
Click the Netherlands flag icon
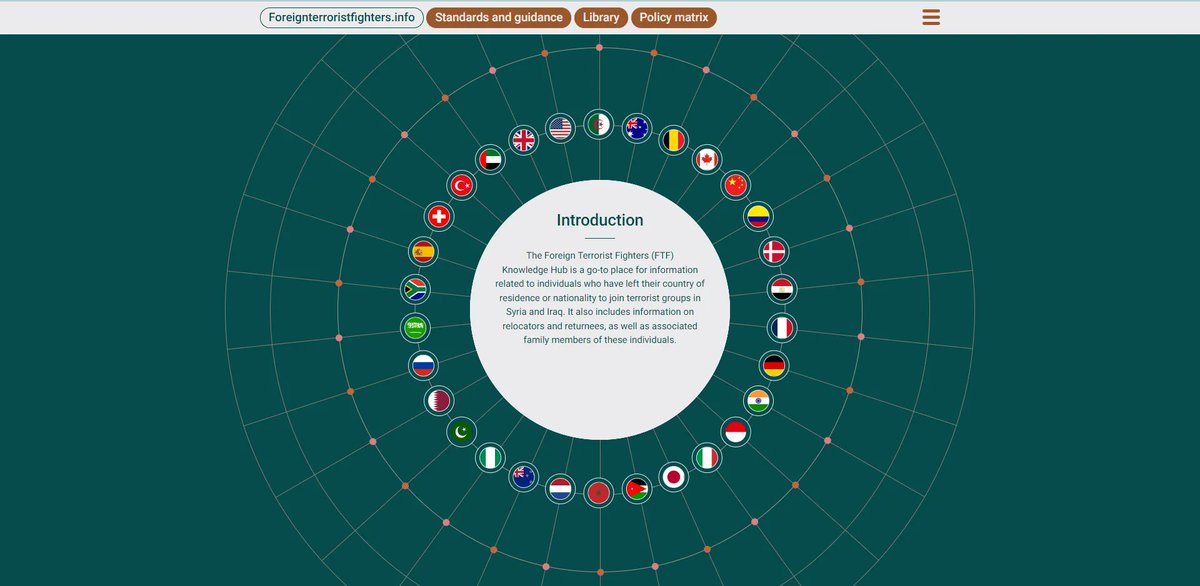click(561, 489)
